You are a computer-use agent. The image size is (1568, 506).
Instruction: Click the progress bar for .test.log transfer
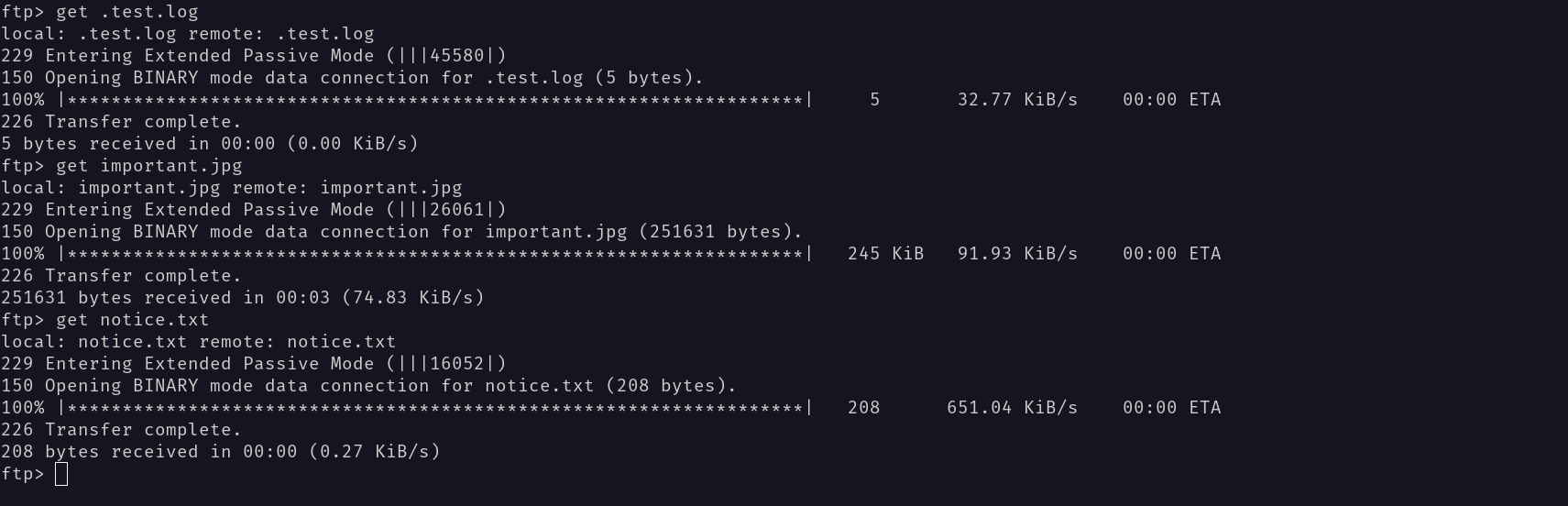[x=435, y=100]
